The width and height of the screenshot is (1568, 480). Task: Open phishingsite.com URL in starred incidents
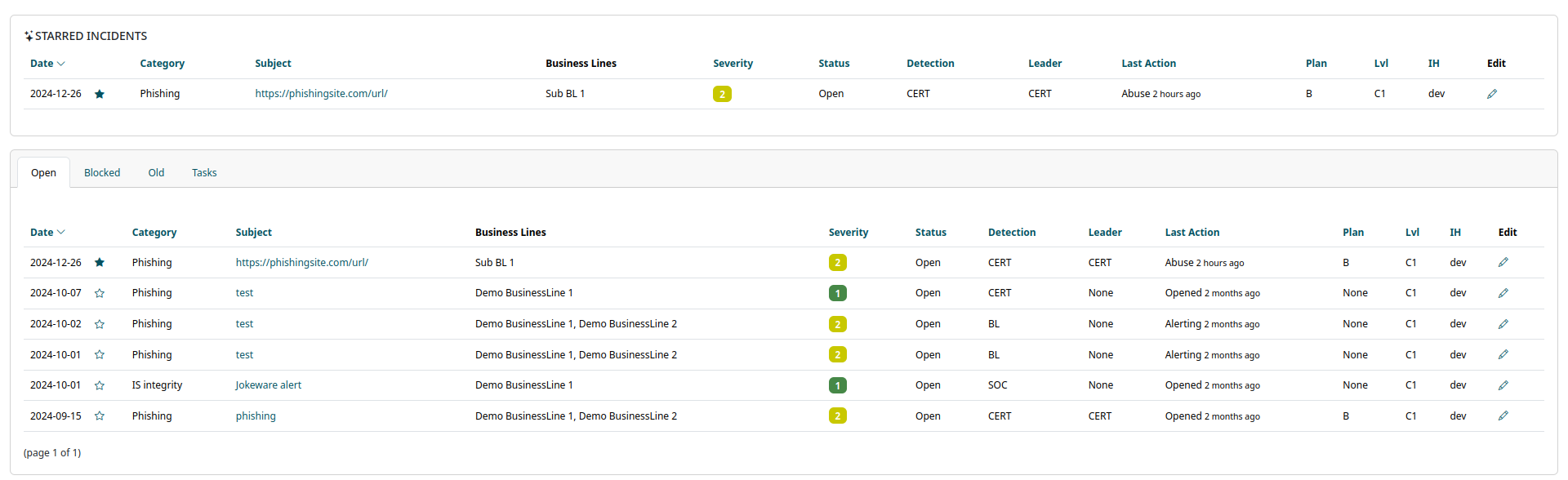coord(321,94)
